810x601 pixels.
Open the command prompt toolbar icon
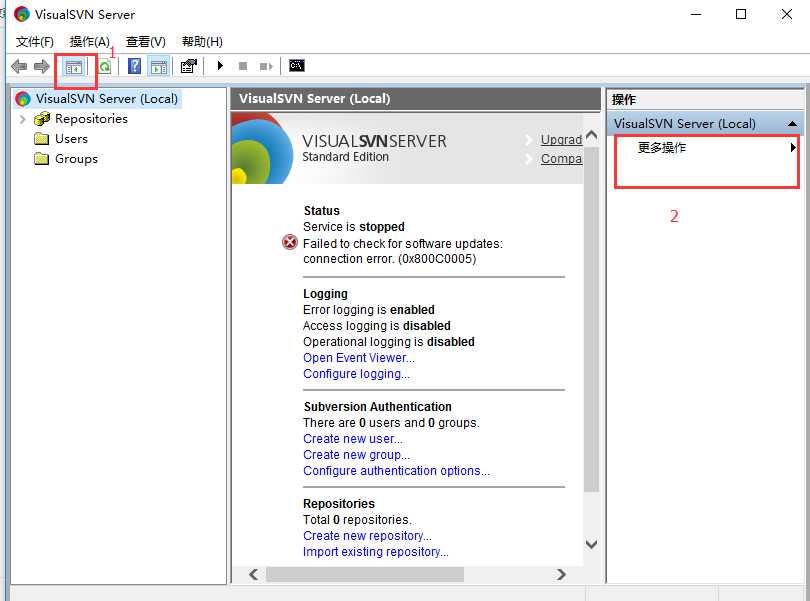[x=297, y=66]
